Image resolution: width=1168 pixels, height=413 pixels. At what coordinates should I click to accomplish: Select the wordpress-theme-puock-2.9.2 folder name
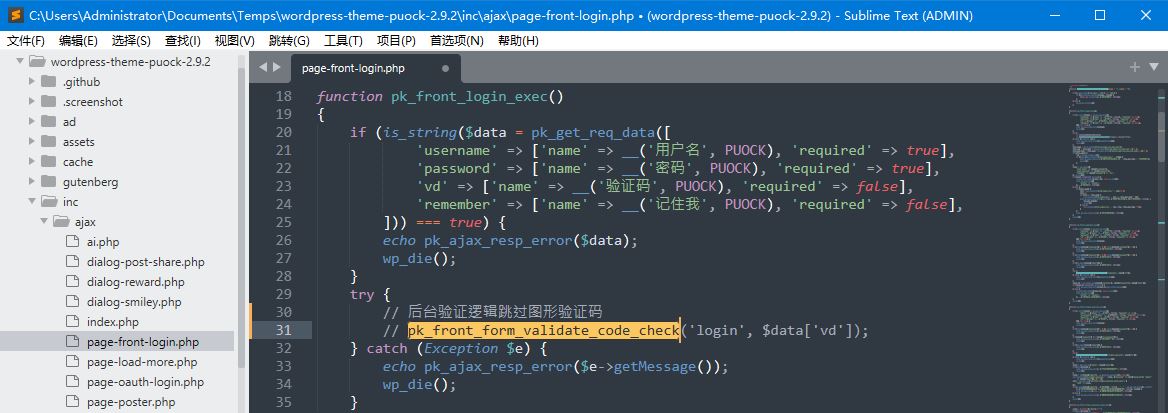pos(130,62)
